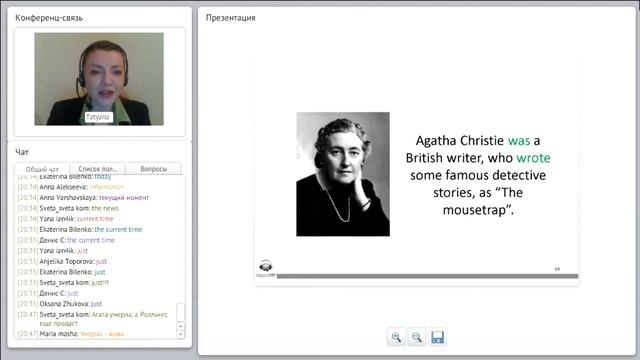Screen dimensions: 640x360
Task: Click Sveta_sveta kom's 'Агата умерла' message
Action: click(93, 319)
